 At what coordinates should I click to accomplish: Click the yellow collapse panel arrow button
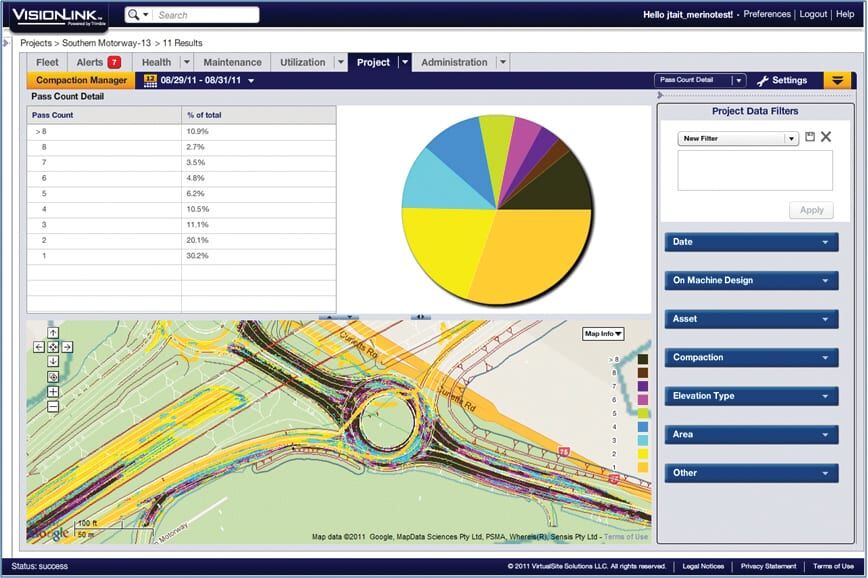pos(838,81)
